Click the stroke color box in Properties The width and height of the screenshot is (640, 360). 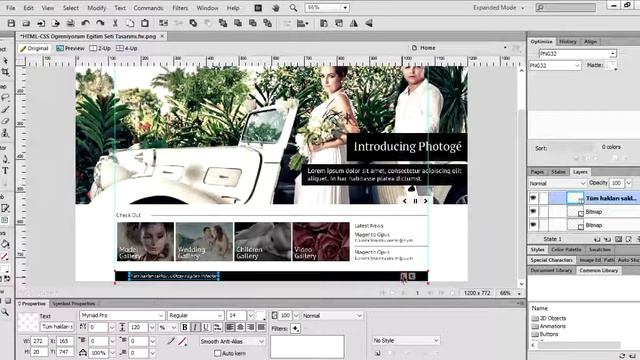182,341
